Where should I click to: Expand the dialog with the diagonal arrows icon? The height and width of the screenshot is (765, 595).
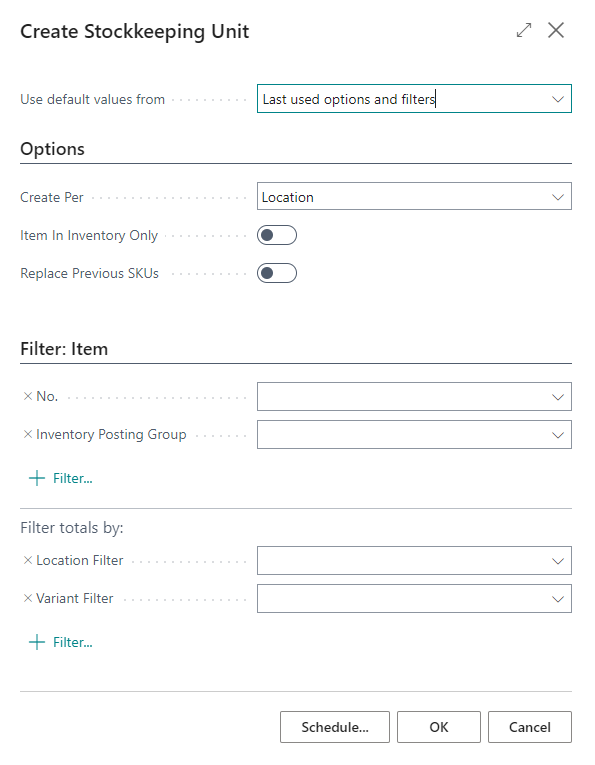coord(524,30)
